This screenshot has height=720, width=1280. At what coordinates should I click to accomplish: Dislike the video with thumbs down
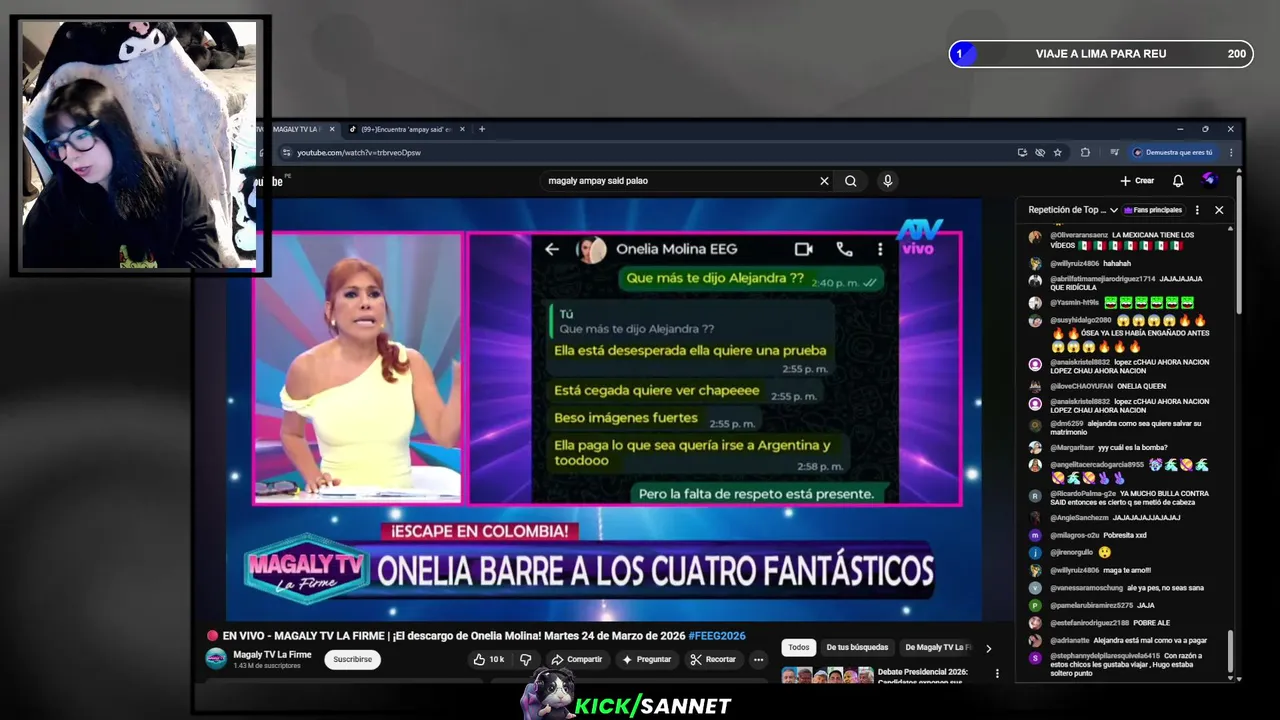coord(525,660)
